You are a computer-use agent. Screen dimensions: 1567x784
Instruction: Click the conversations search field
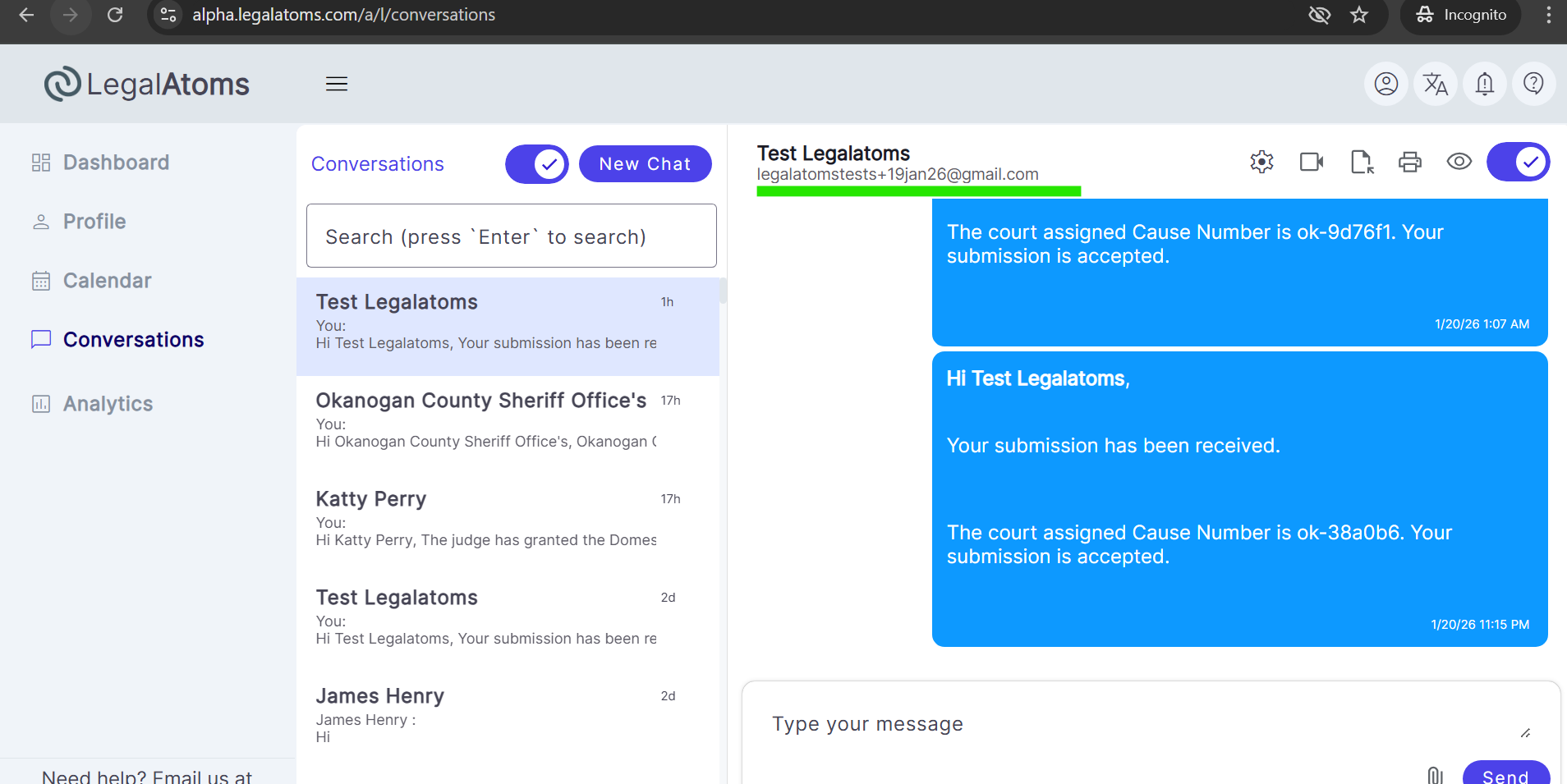click(511, 236)
